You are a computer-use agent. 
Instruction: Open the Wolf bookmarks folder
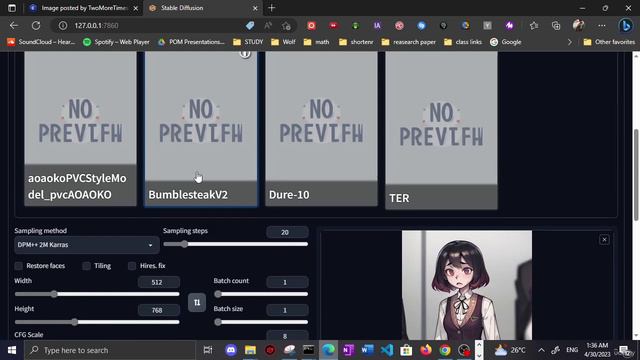tap(283, 42)
